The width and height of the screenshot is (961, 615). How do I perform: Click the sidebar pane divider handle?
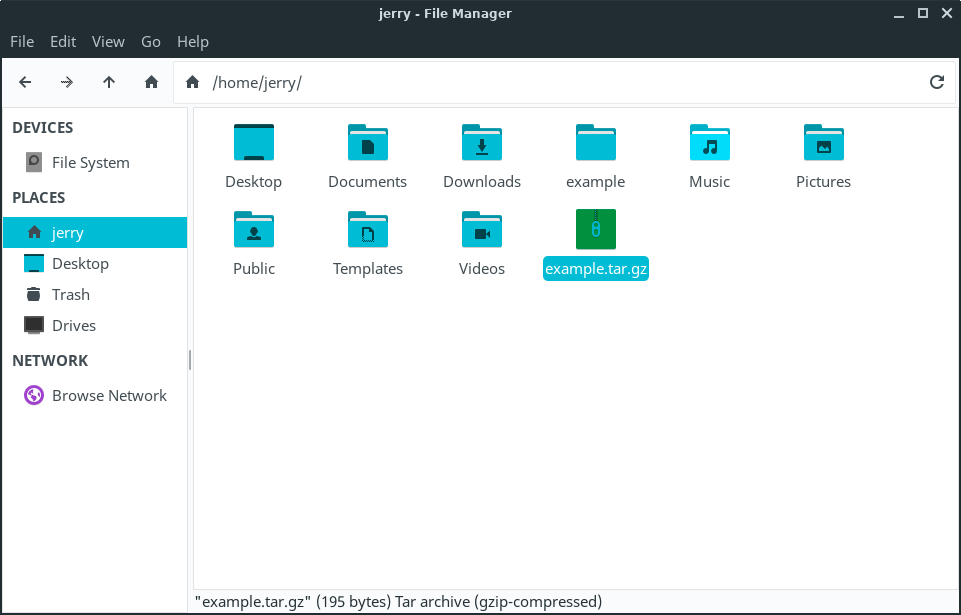(x=190, y=360)
